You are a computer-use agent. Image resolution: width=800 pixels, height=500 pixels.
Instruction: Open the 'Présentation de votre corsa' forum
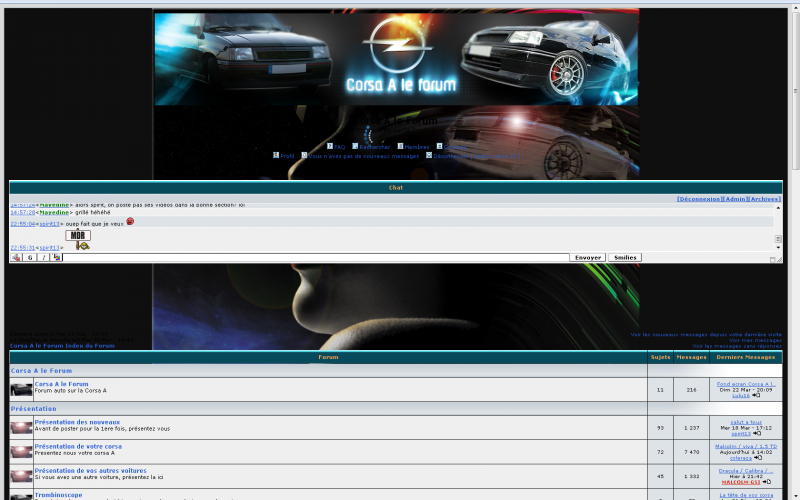pyautogui.click(x=78, y=446)
